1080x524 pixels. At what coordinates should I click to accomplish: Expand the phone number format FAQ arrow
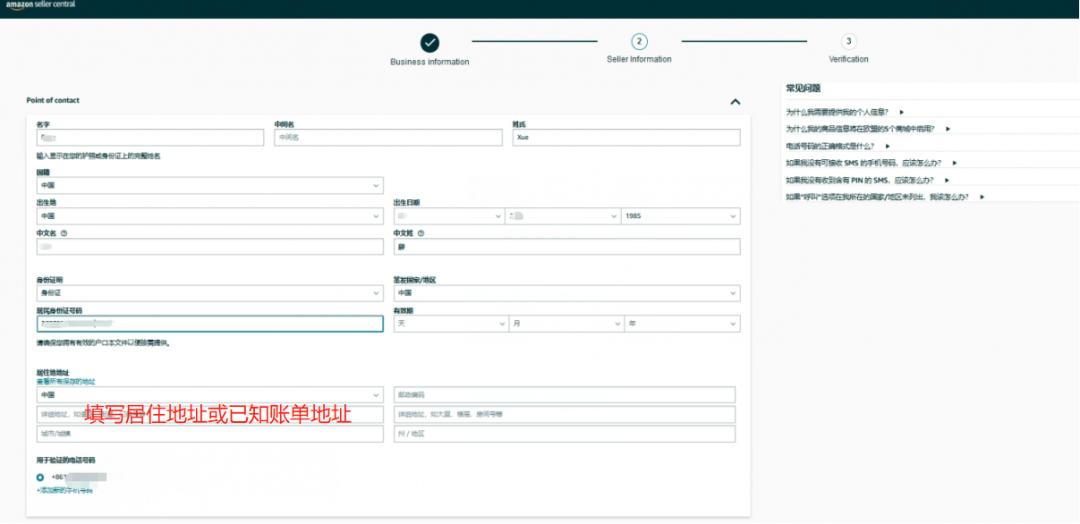[886, 146]
